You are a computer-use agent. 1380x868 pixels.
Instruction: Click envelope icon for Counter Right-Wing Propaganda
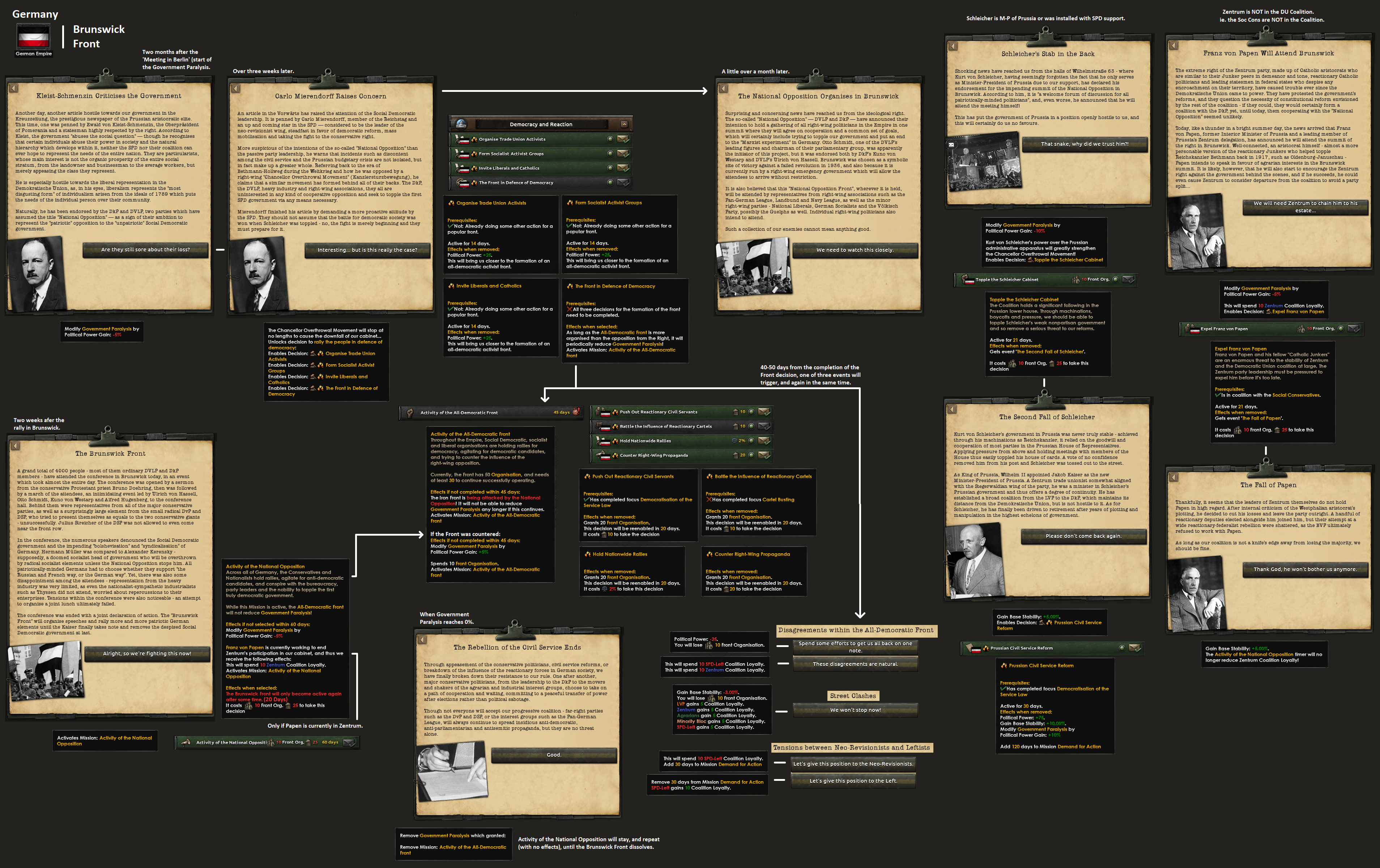(x=764, y=455)
